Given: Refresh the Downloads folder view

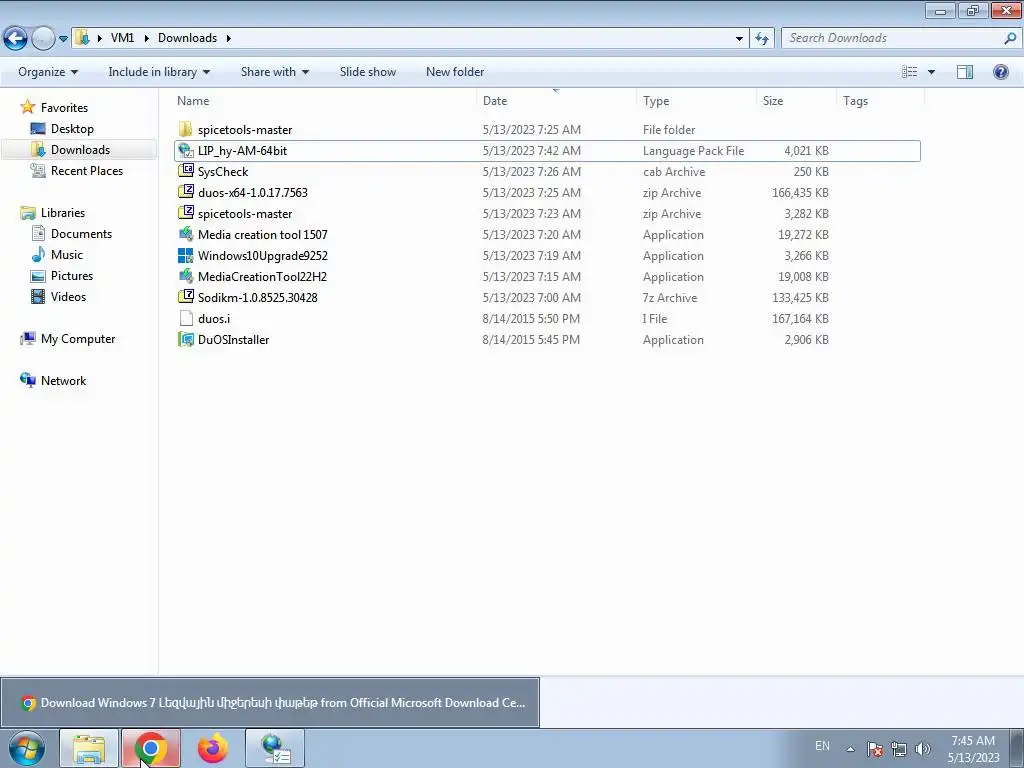Looking at the screenshot, I should [761, 39].
